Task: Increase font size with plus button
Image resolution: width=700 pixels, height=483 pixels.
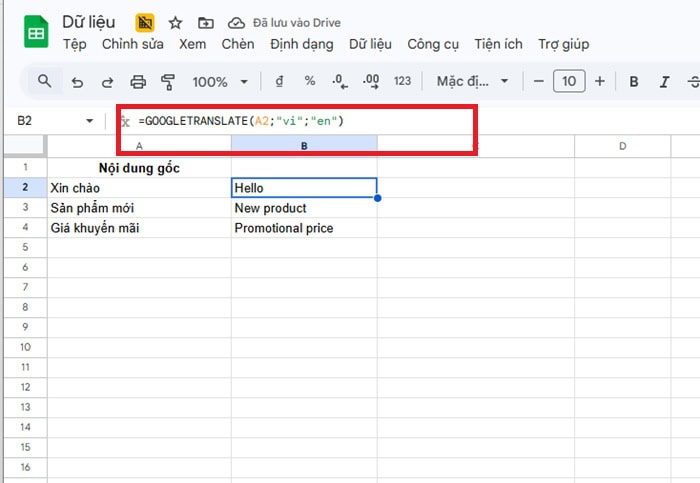Action: coord(600,82)
